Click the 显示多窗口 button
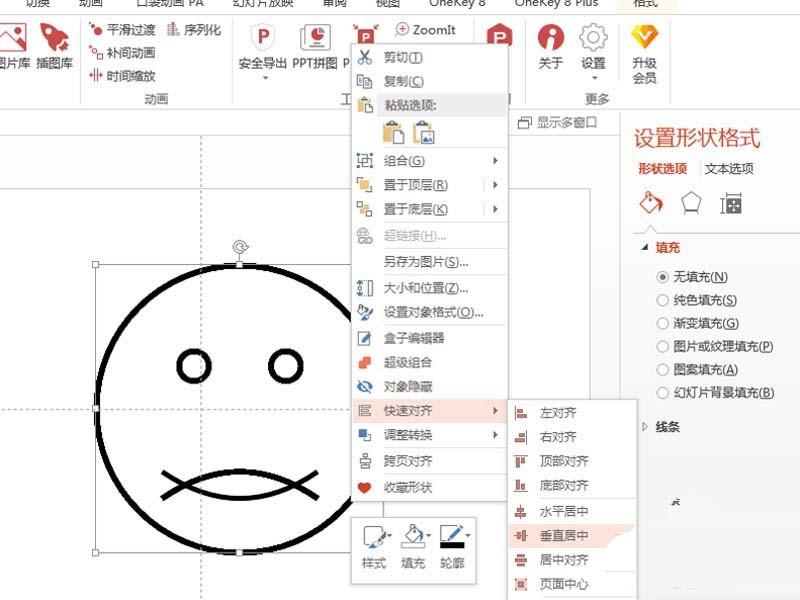 click(x=559, y=120)
